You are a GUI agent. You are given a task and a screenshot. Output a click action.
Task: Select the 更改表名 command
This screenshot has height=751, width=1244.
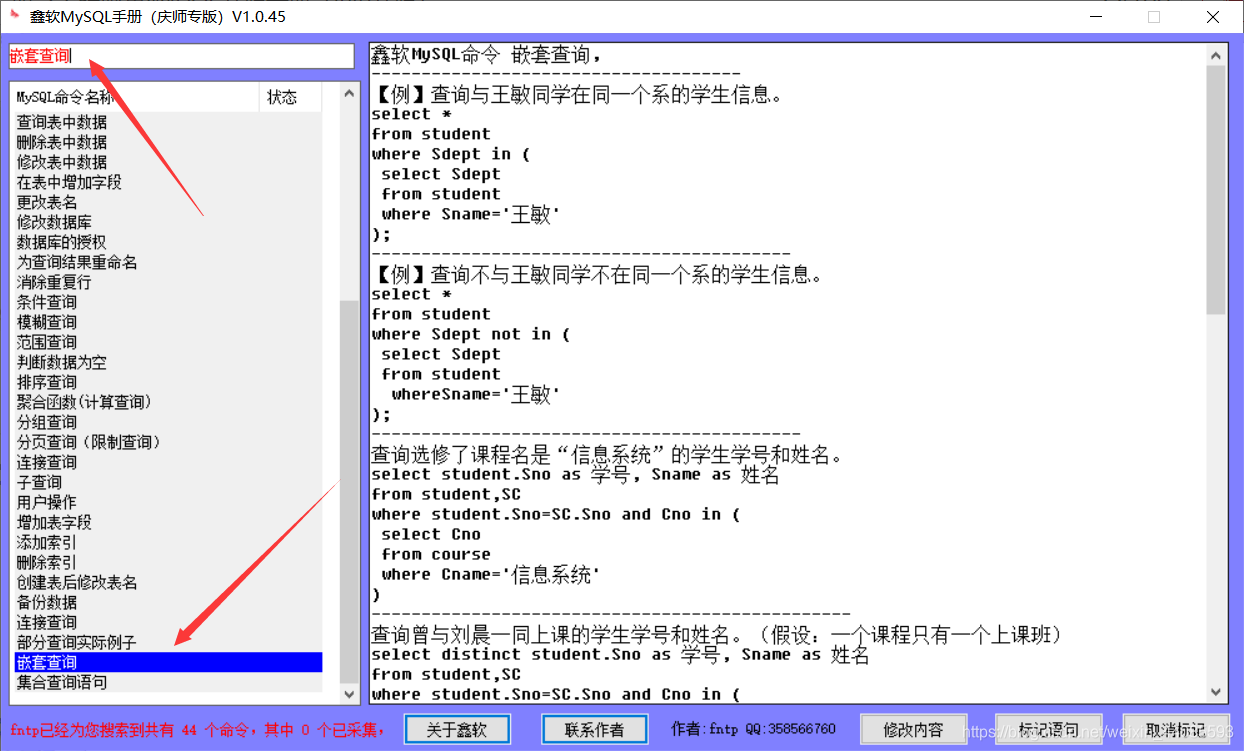168,202
